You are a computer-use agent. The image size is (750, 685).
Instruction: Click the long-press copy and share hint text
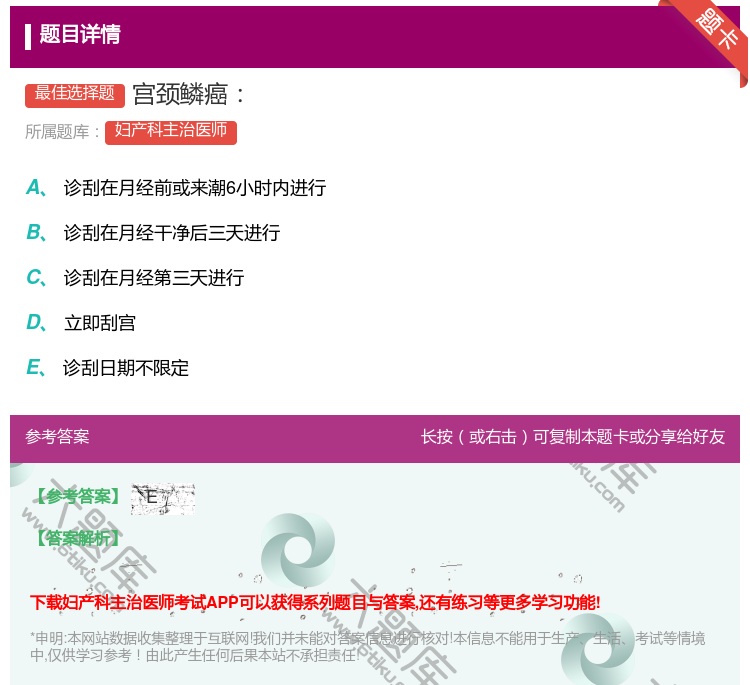click(x=573, y=437)
